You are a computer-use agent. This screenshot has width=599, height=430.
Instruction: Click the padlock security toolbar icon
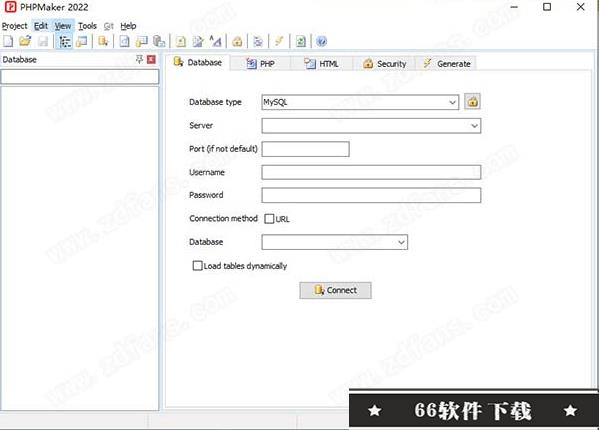click(x=237, y=41)
